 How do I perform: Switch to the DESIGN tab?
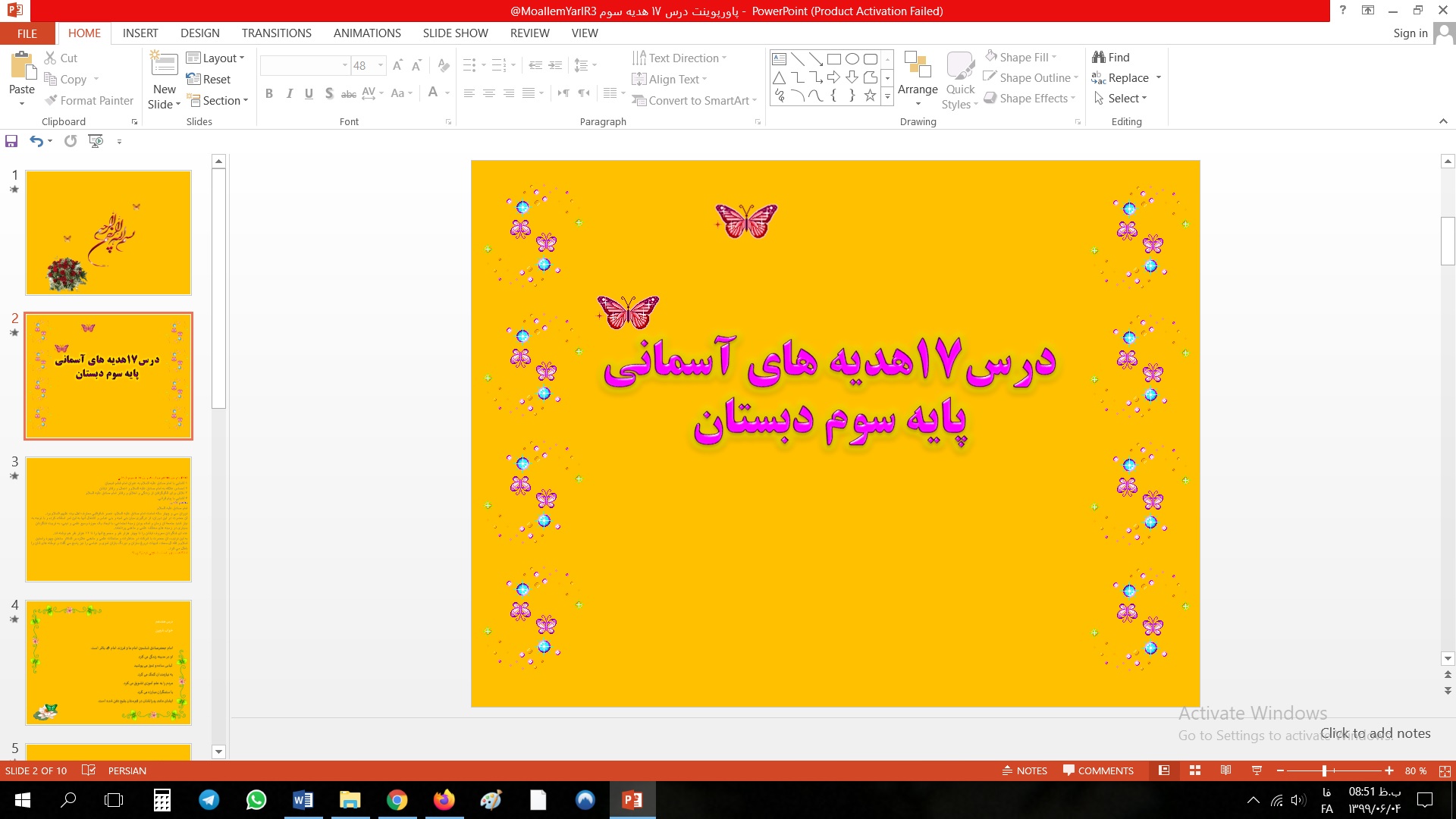pos(199,33)
